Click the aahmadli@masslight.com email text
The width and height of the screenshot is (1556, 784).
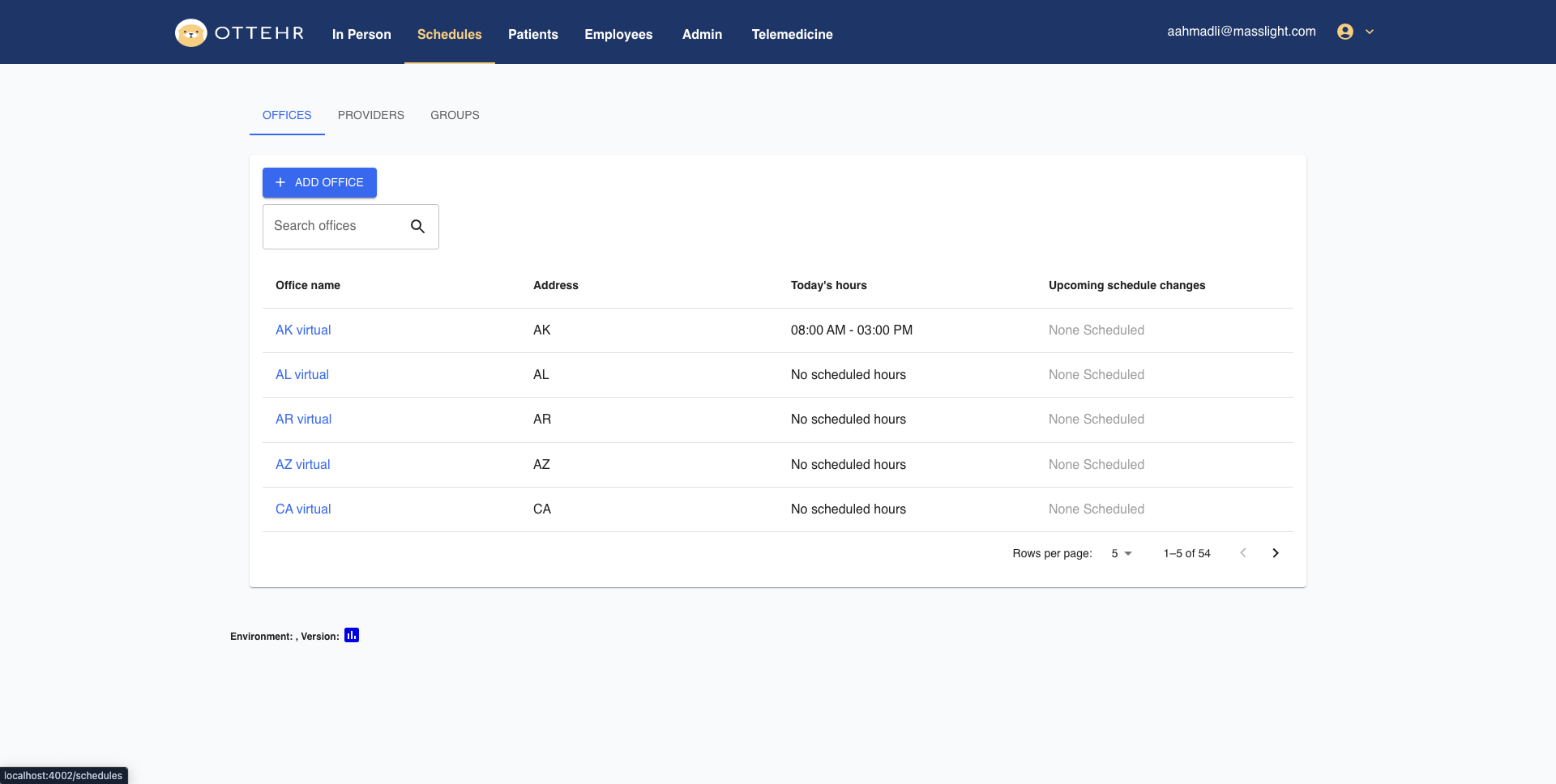point(1242,32)
